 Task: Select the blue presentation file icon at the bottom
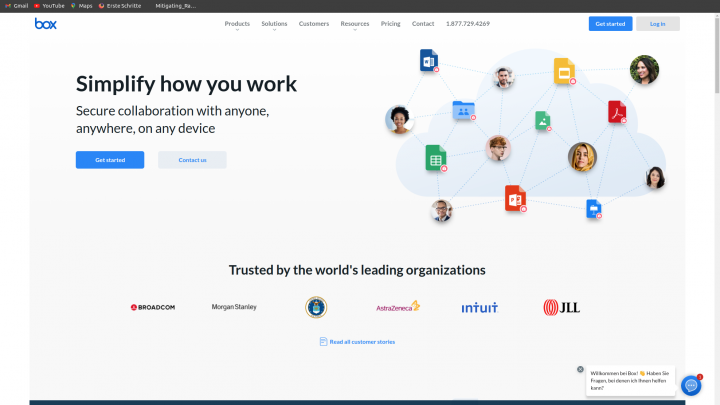coord(594,208)
